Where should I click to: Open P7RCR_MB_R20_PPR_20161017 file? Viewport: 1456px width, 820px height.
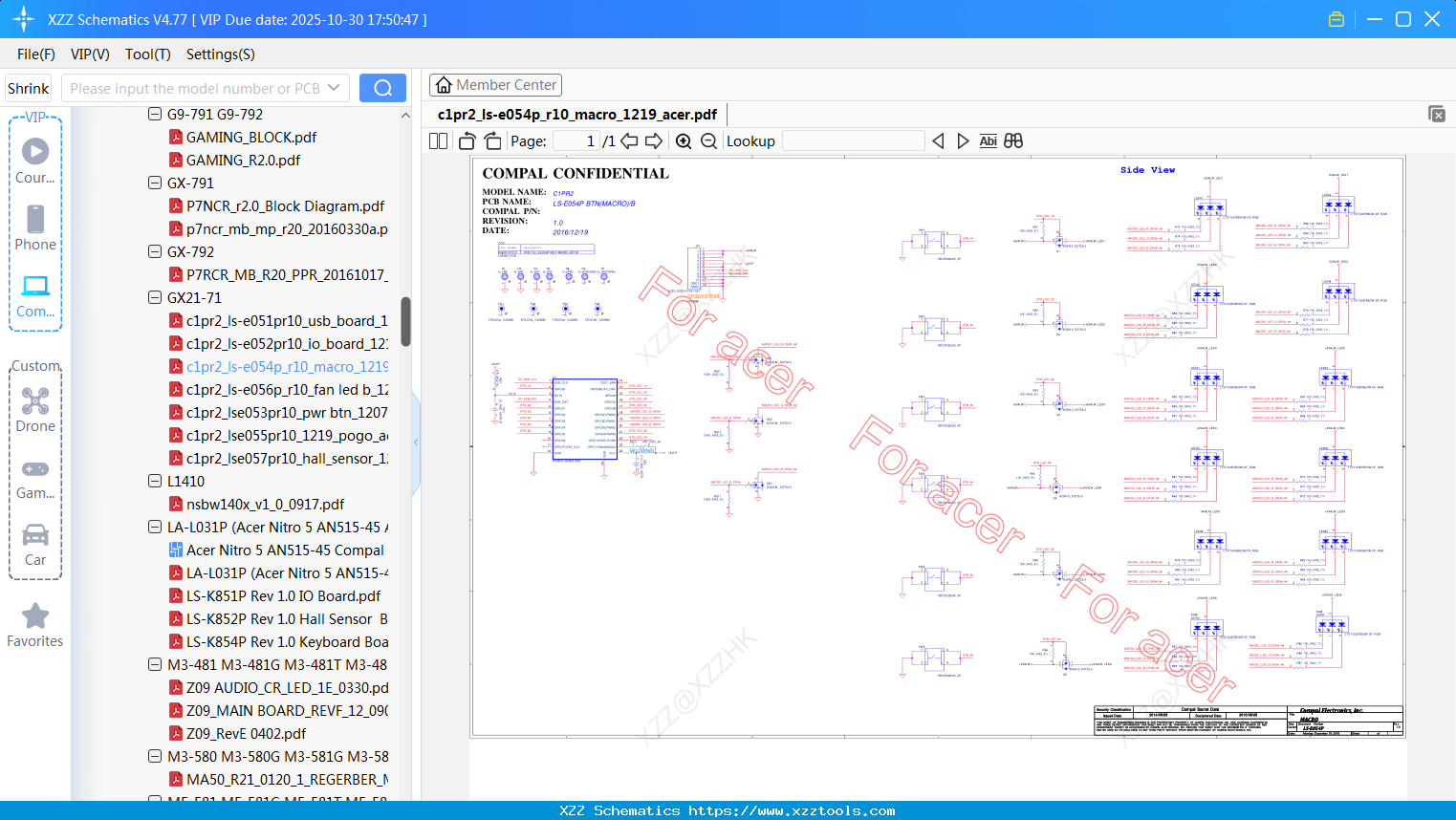point(287,274)
